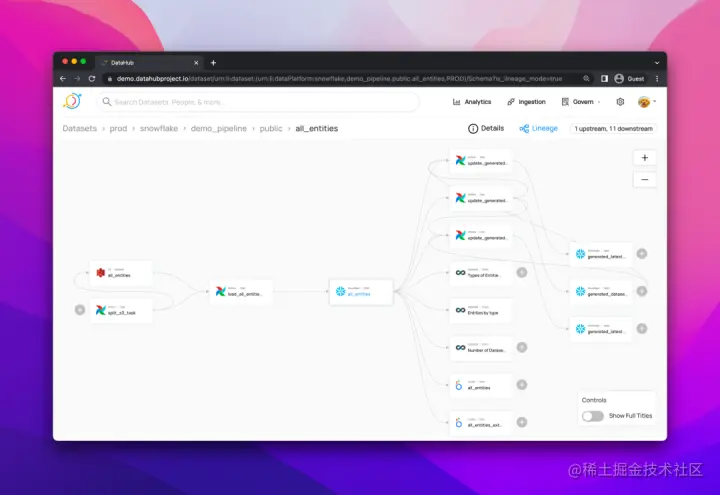720x495 pixels.
Task: Expand upstream of split_s3_task with plus
Action: (x=80, y=310)
